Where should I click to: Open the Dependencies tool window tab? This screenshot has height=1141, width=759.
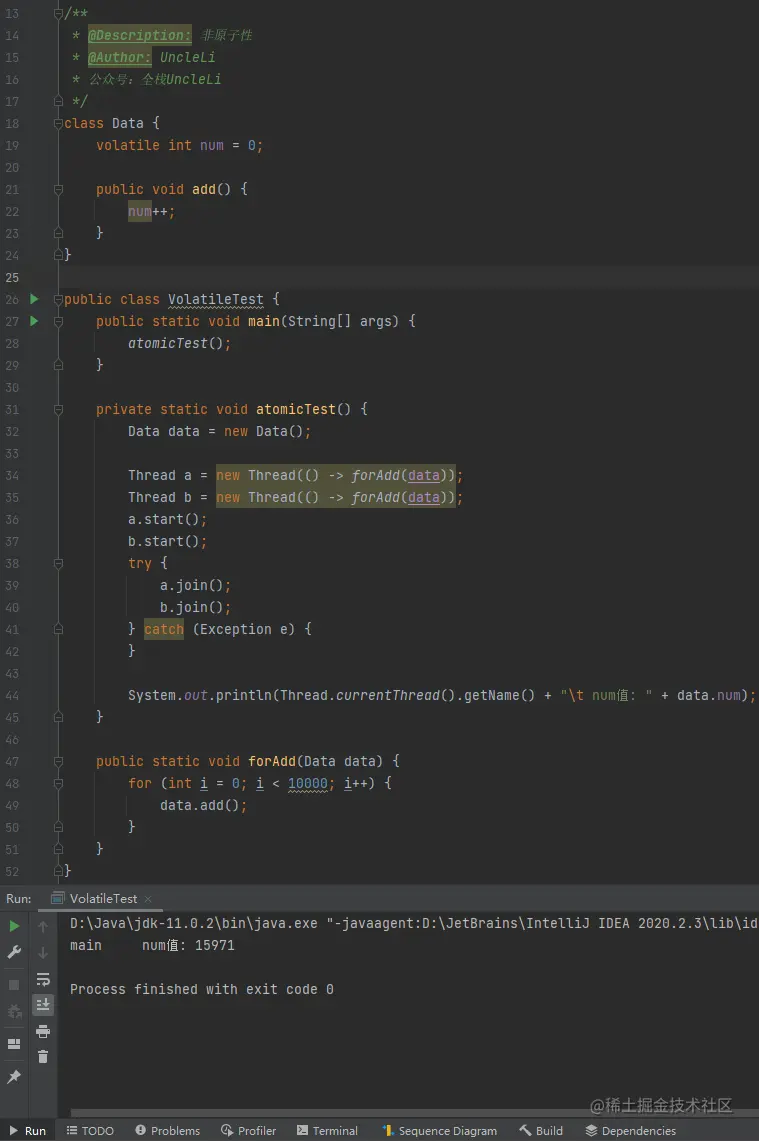click(630, 1130)
